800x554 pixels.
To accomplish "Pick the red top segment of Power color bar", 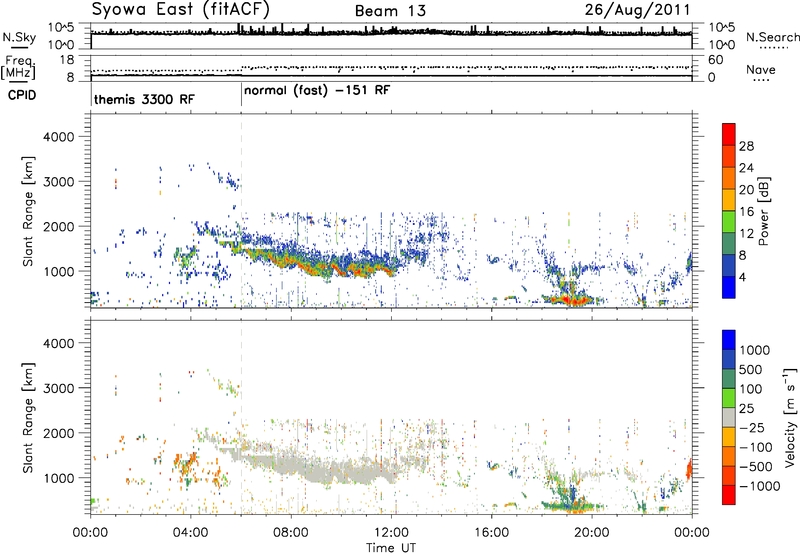I will tap(729, 134).
